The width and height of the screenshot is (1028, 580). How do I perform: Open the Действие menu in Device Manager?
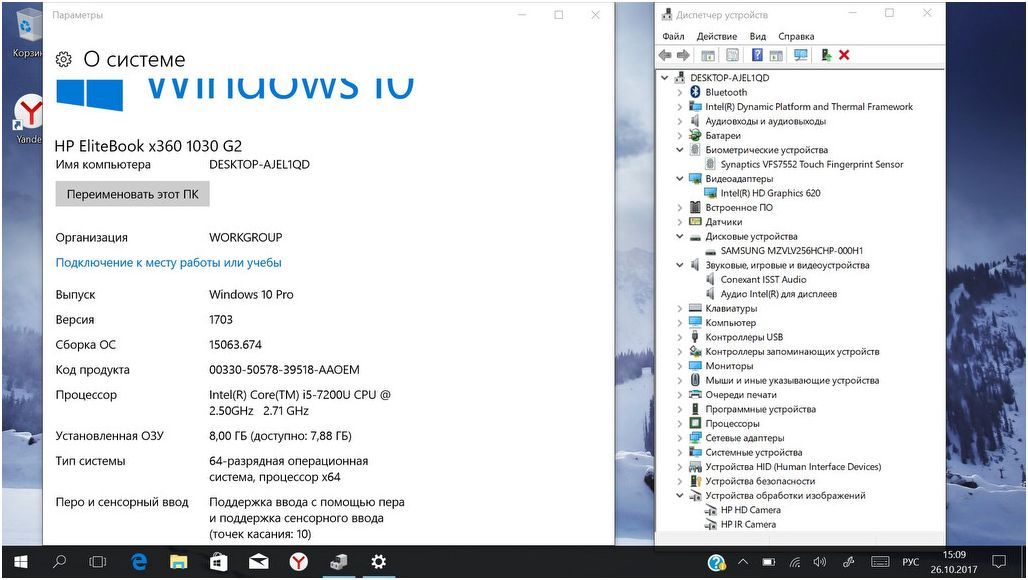point(717,36)
